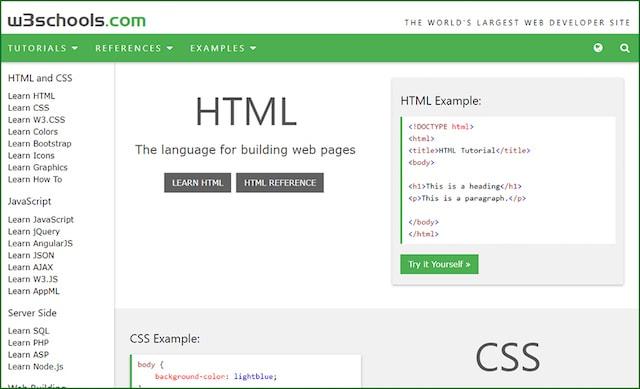Click the 'HTML Example:' title
The height and width of the screenshot is (389, 640).
(441, 101)
